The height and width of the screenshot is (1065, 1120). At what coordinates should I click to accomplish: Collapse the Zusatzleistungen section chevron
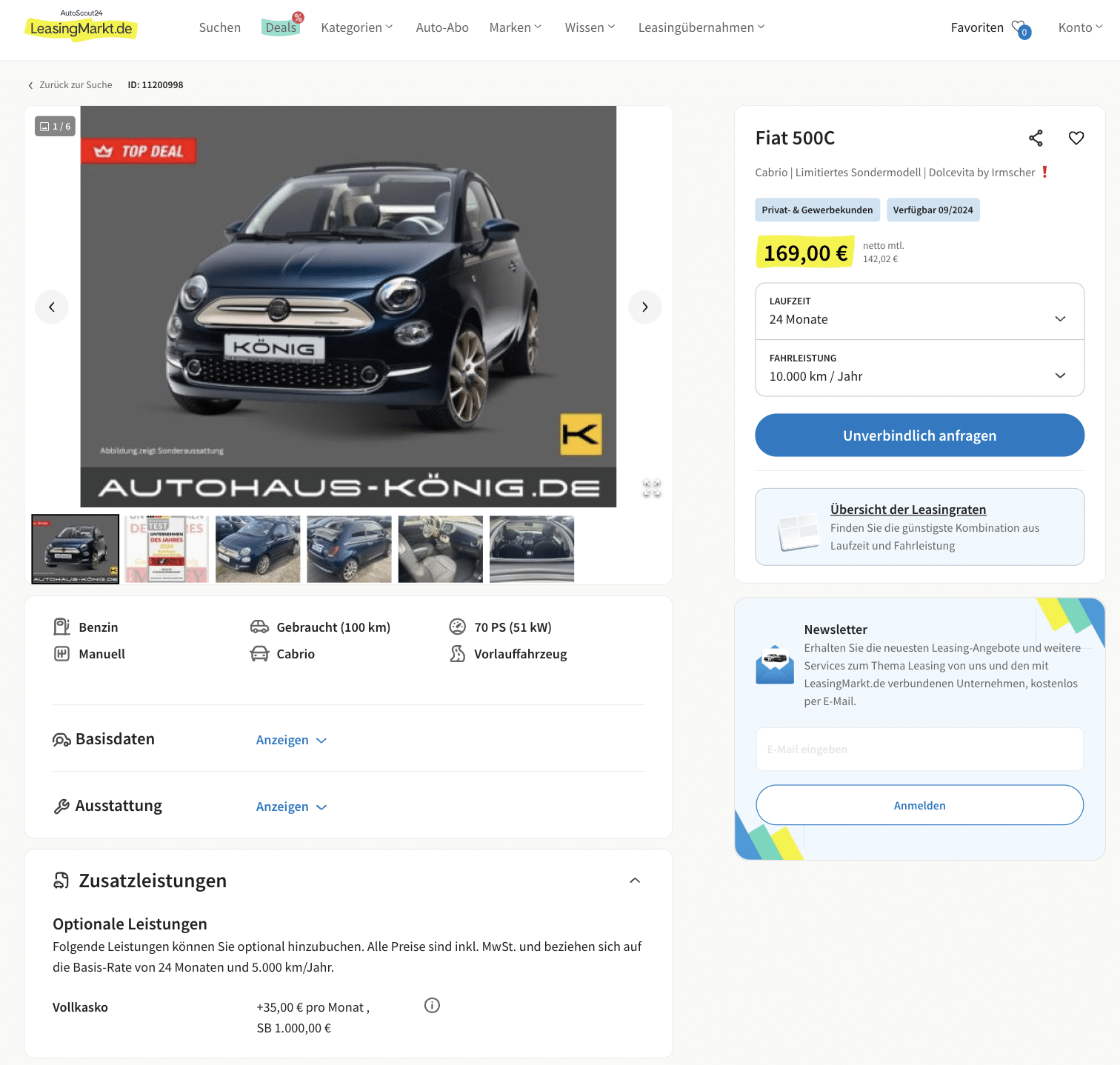pos(635,880)
